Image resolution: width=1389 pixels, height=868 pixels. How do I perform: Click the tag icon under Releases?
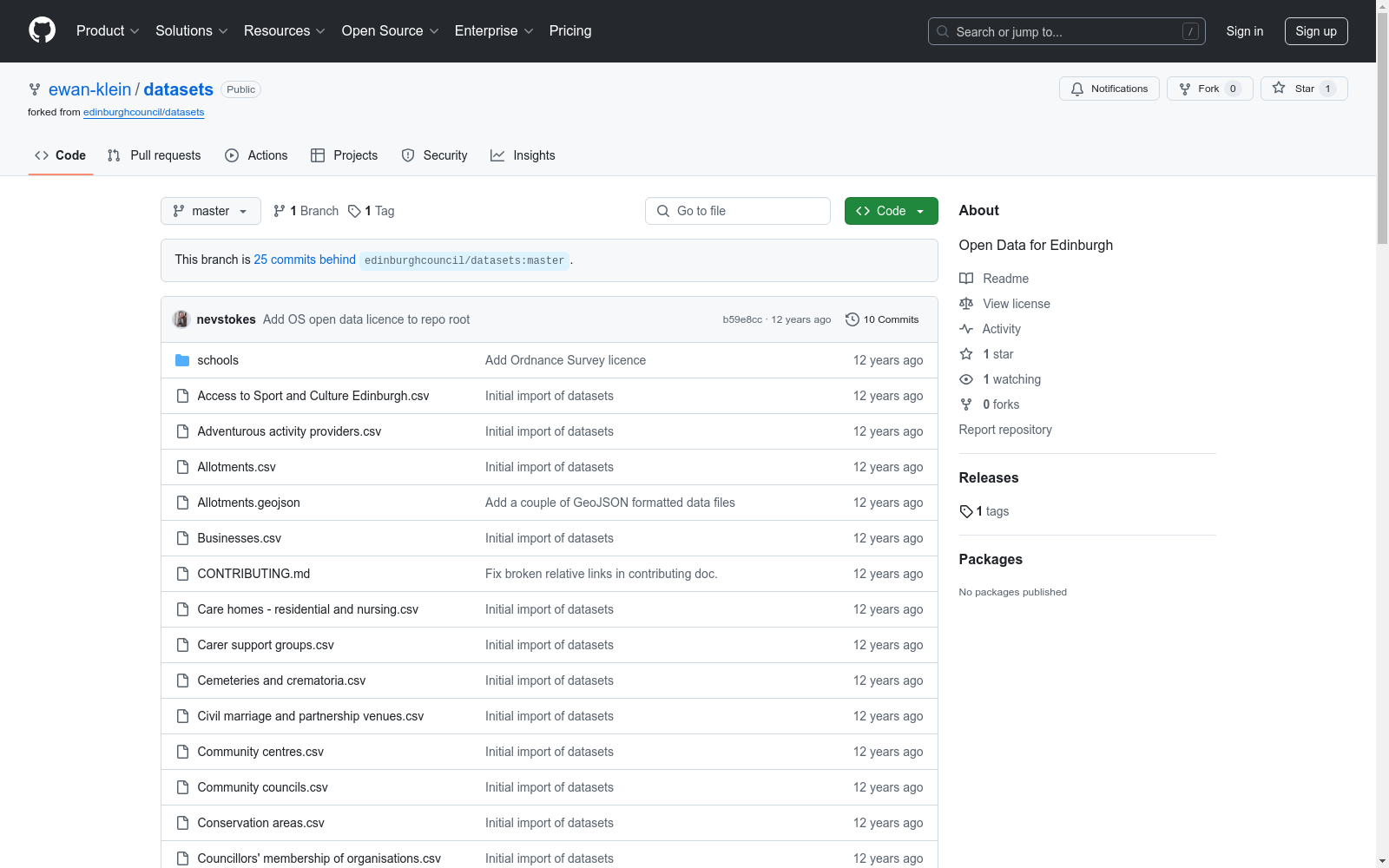(966, 511)
